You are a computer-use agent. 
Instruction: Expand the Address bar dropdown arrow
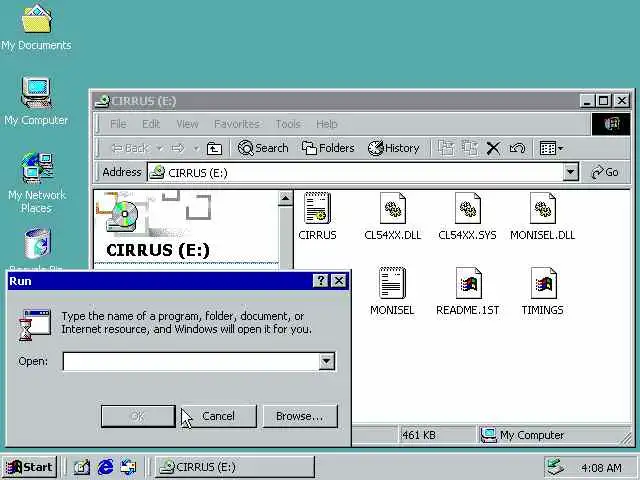click(x=571, y=172)
